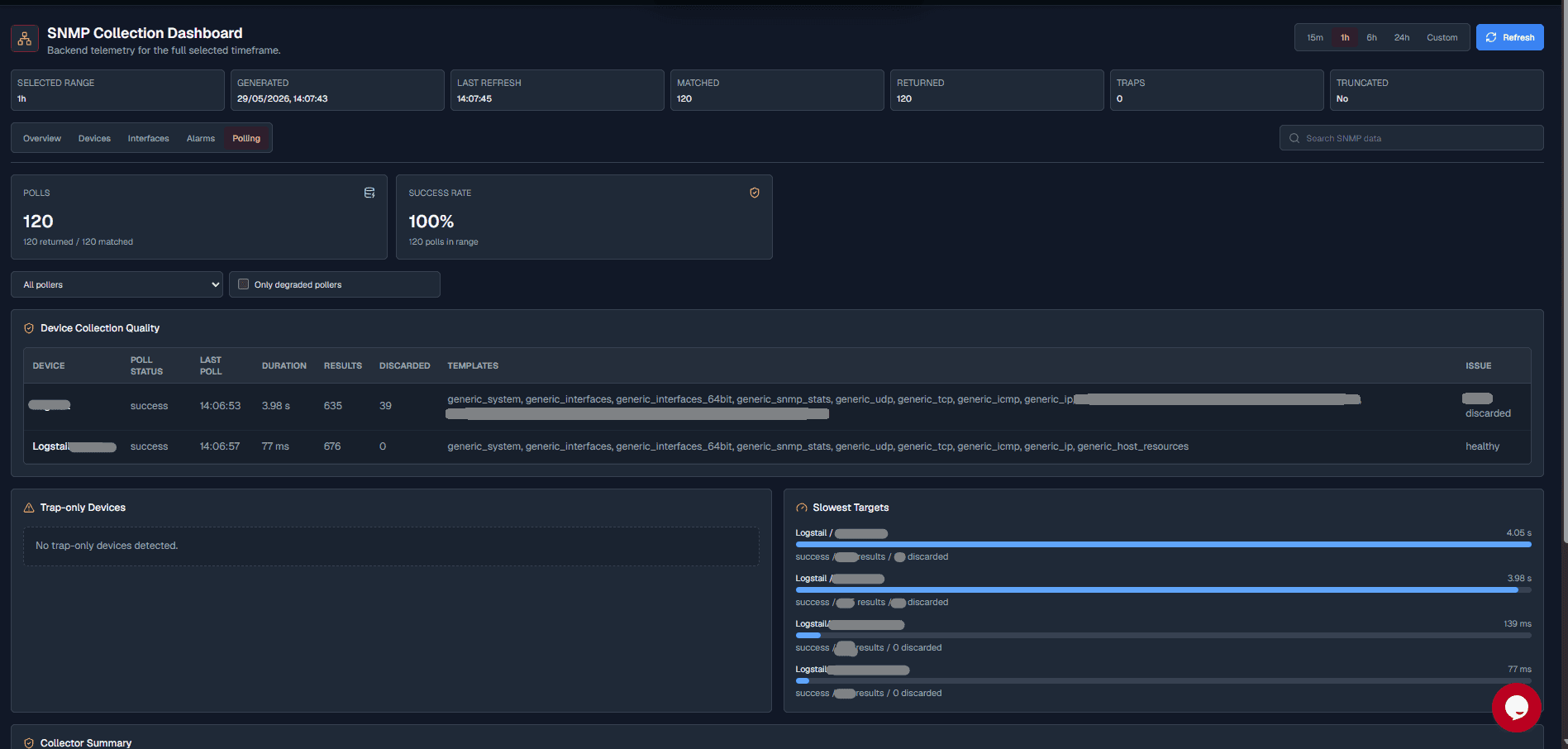Click the 39 discarded cell
This screenshot has width=1568, height=749.
pyautogui.click(x=385, y=406)
